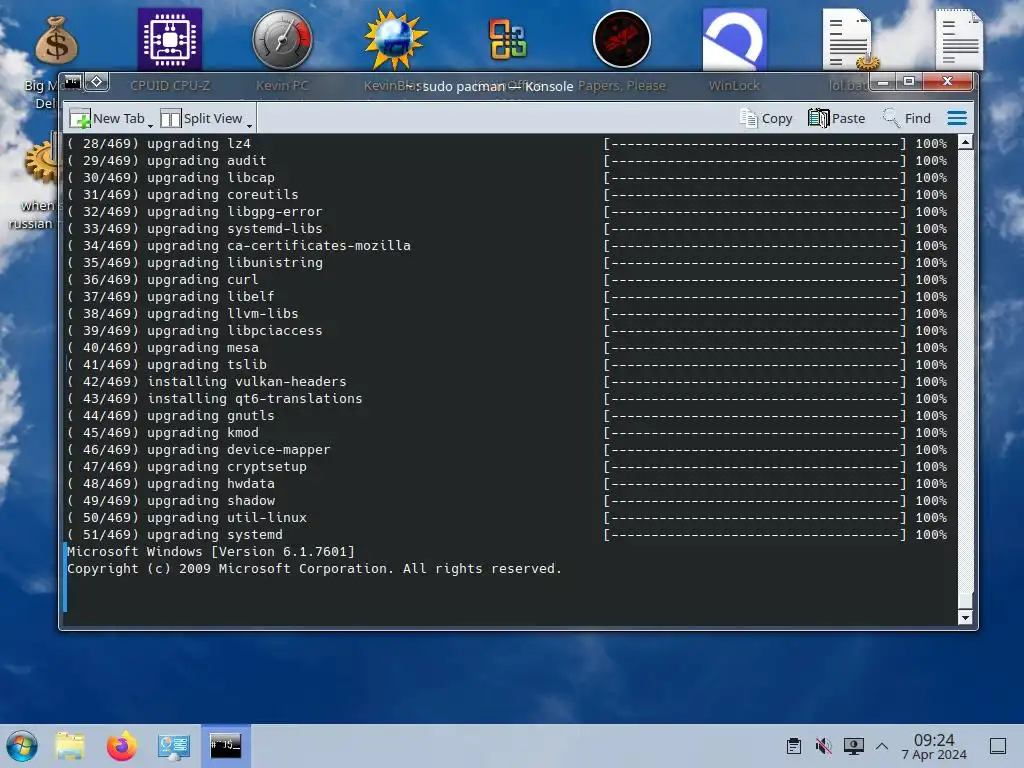Open the Kevin PC gauge desktop icon
Image resolution: width=1024 pixels, height=768 pixels.
pos(282,39)
